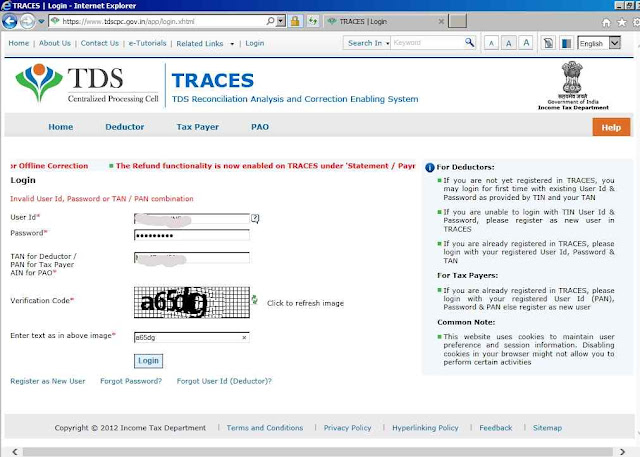Click the print page icon
Image resolution: width=640 pixels, height=457 pixels.
(x=549, y=43)
